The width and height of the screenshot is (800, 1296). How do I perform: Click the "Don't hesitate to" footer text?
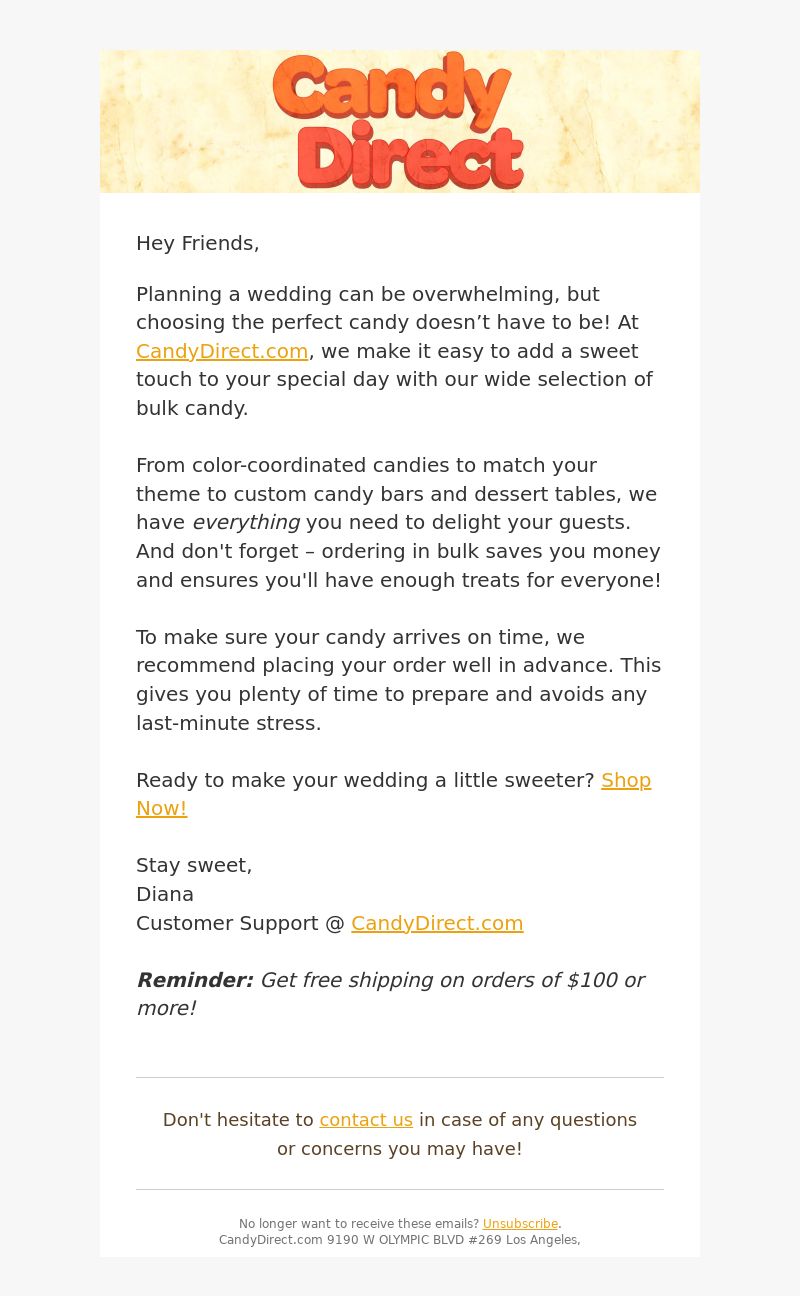pyautogui.click(x=238, y=1120)
